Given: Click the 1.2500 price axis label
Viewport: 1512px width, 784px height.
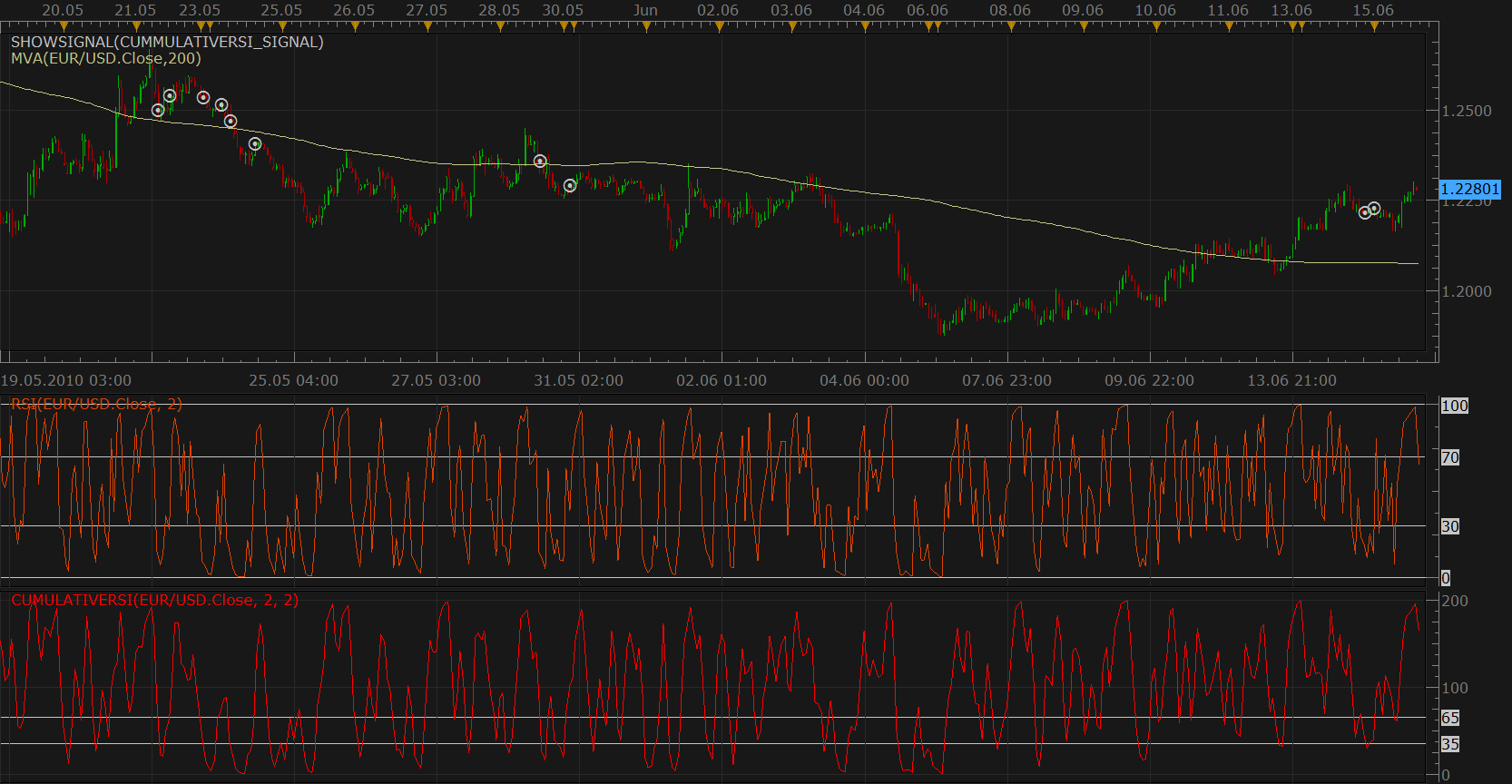Looking at the screenshot, I should tap(1467, 111).
